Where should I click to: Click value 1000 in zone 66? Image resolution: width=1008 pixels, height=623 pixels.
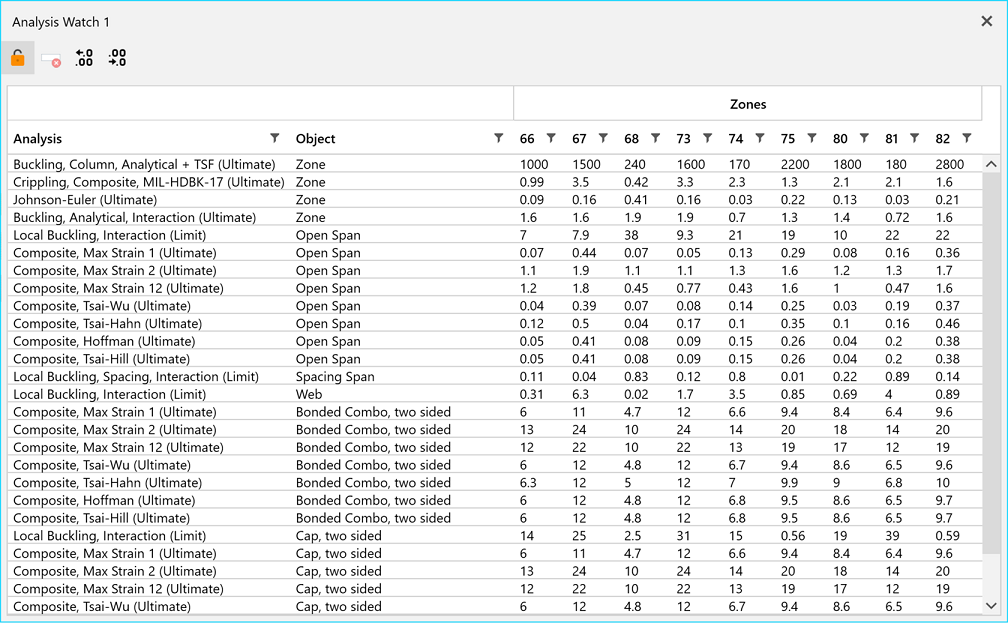coord(534,165)
